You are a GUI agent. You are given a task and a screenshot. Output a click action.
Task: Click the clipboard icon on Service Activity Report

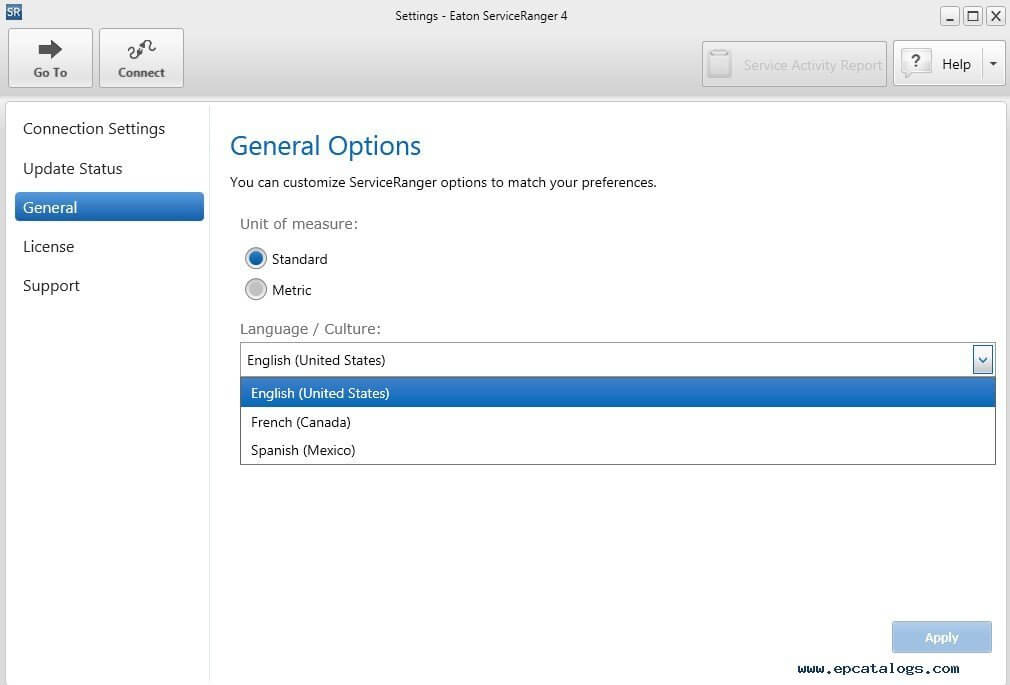click(x=720, y=63)
